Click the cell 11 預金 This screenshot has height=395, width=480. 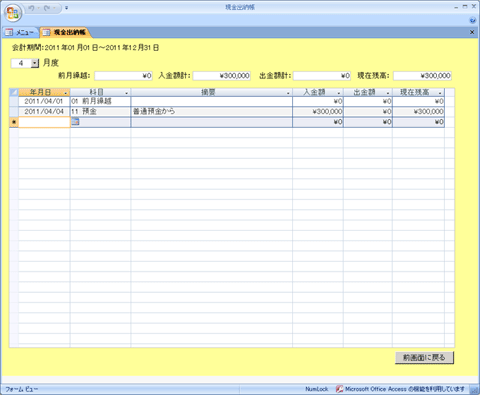pos(100,112)
